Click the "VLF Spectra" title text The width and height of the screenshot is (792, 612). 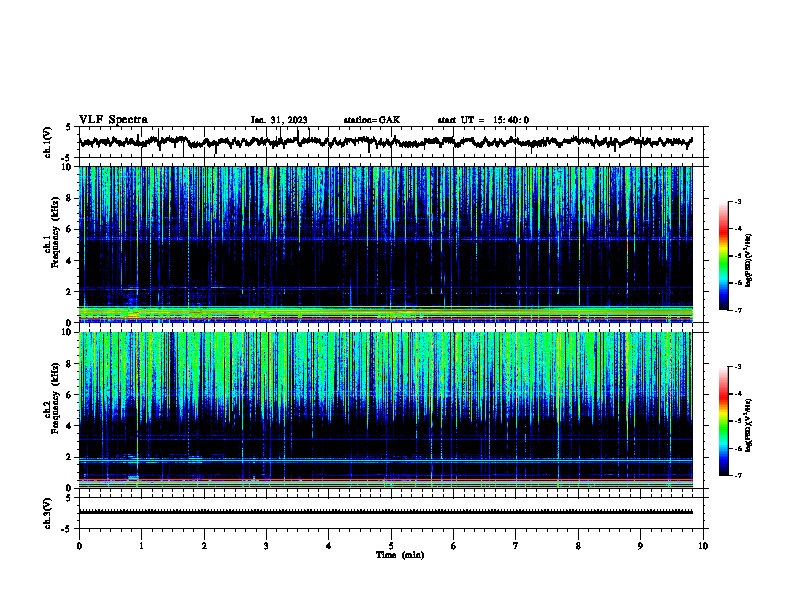pos(113,120)
